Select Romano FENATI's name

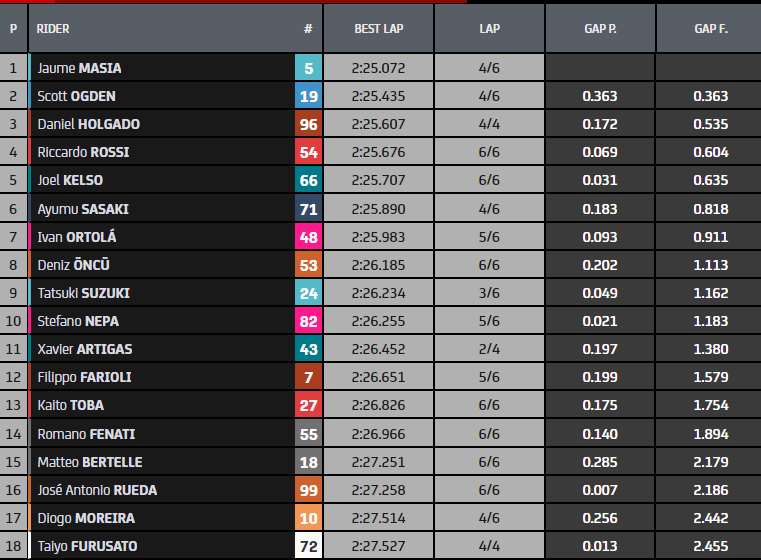pyautogui.click(x=86, y=434)
